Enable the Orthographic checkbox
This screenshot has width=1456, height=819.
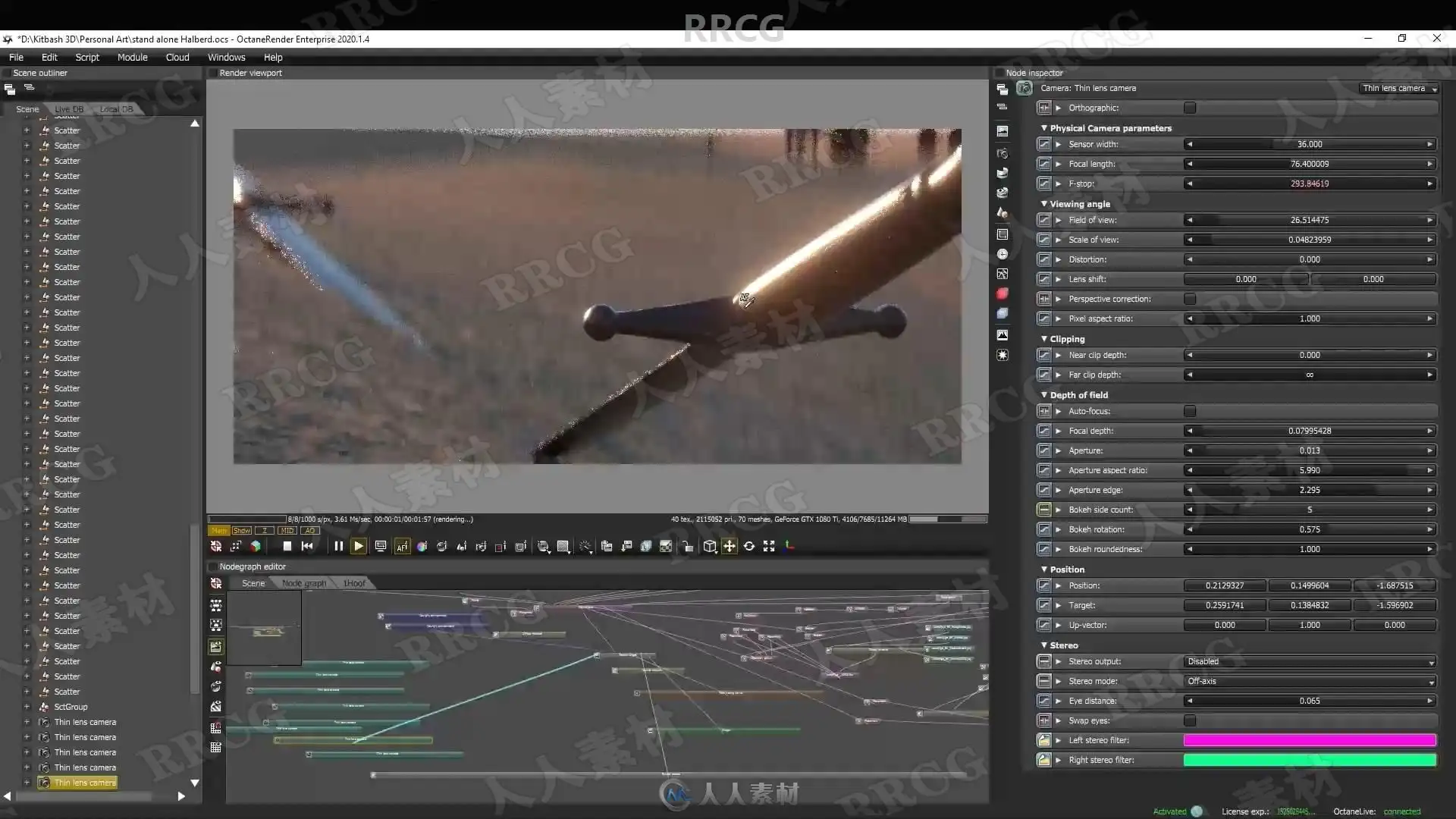coord(1190,108)
